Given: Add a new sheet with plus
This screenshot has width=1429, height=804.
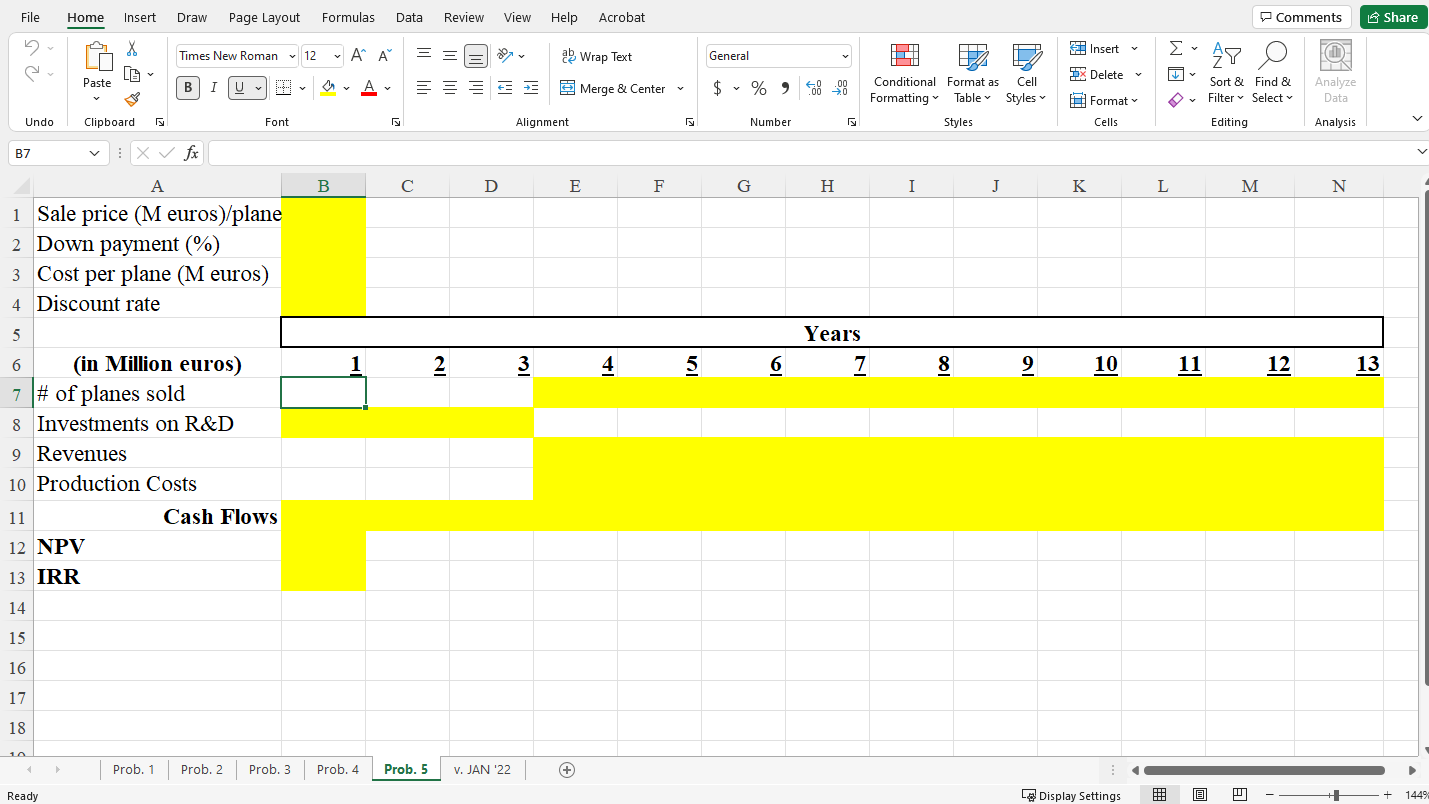Looking at the screenshot, I should (567, 769).
